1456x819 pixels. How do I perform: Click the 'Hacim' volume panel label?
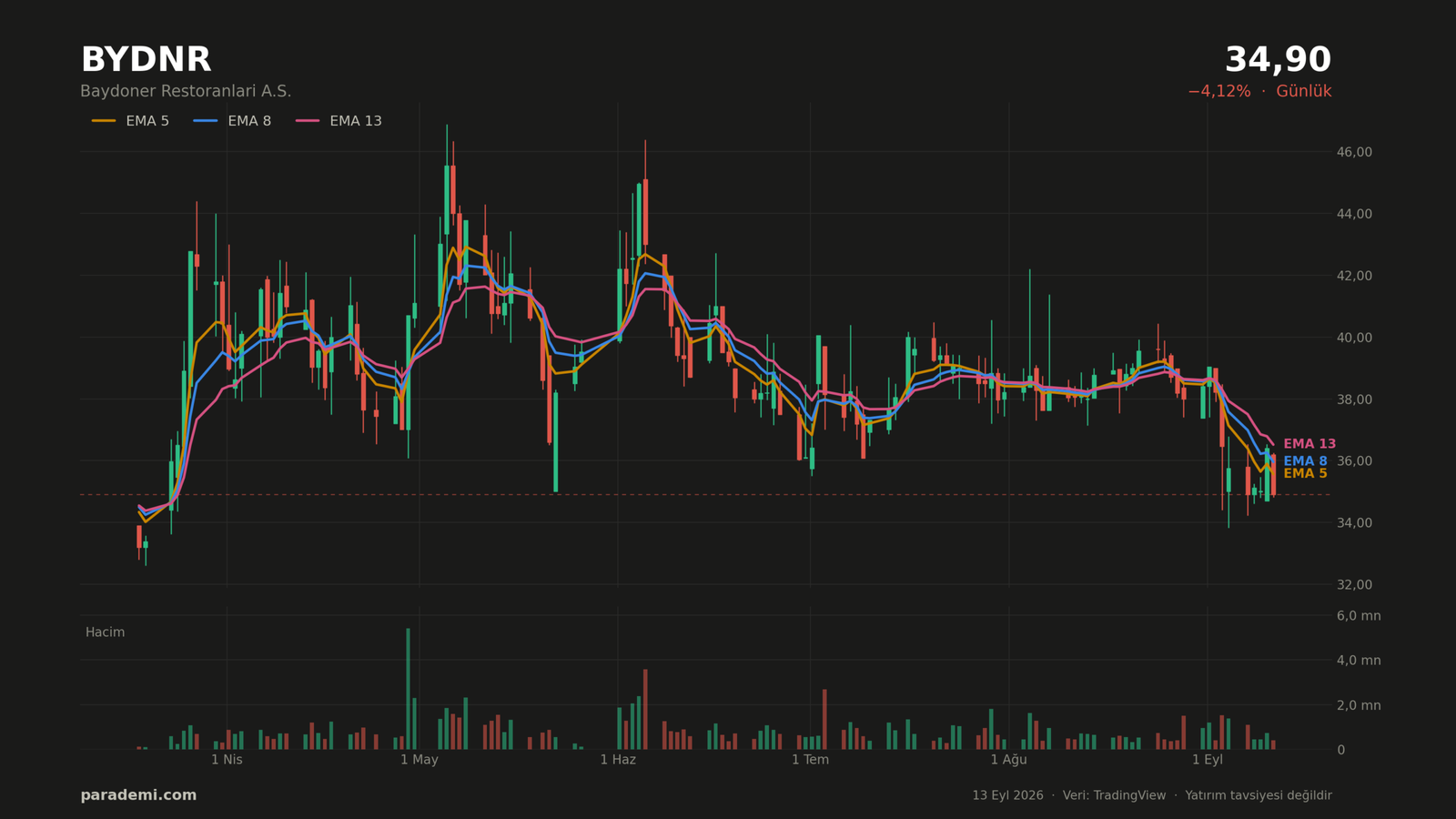click(x=105, y=632)
